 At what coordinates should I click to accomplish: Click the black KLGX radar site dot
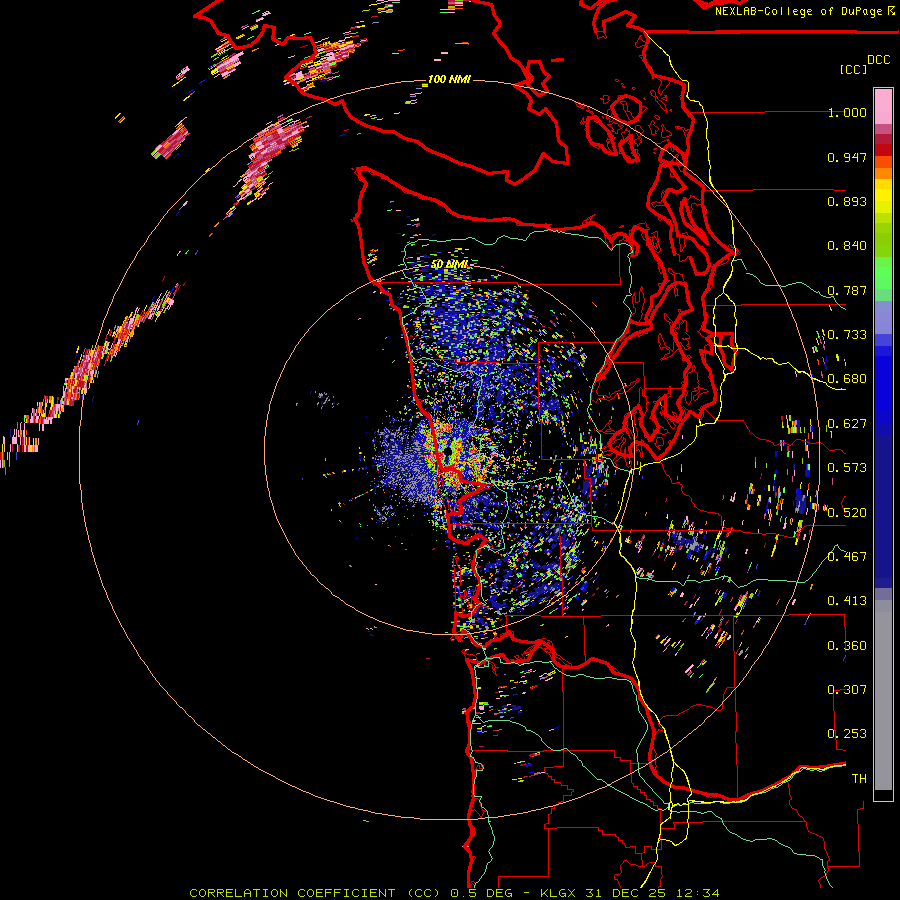(x=448, y=452)
